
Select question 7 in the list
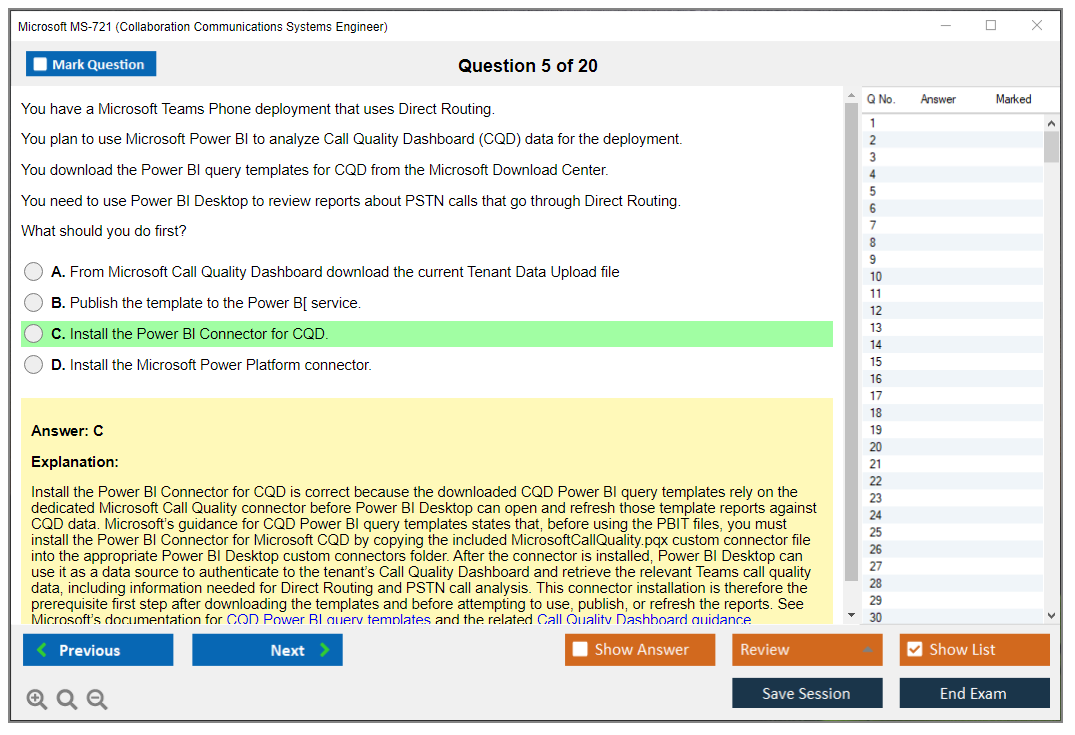pos(953,226)
